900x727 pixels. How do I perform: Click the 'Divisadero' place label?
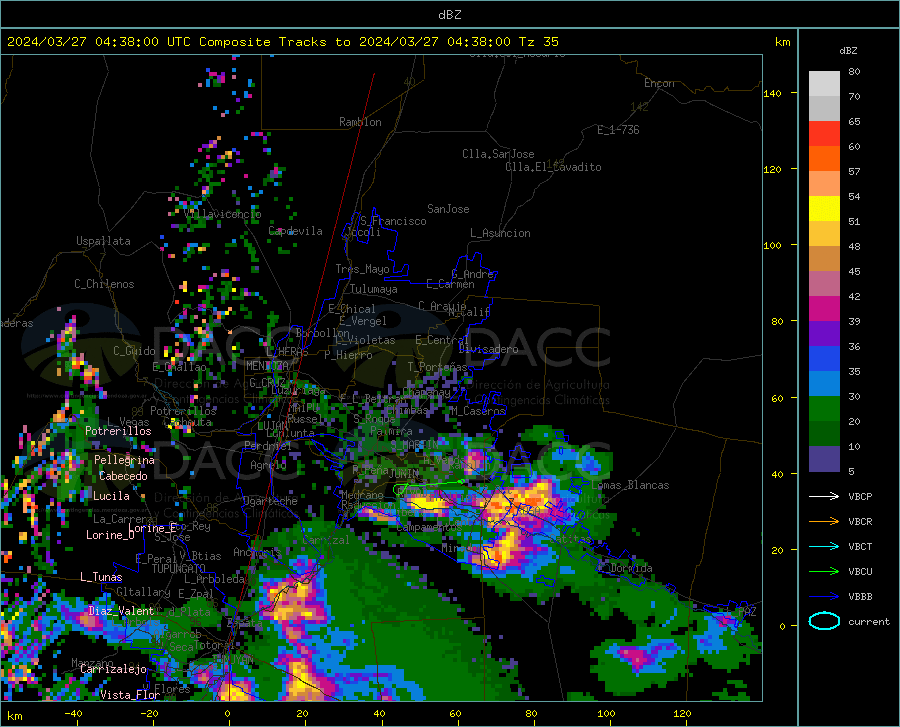488,349
